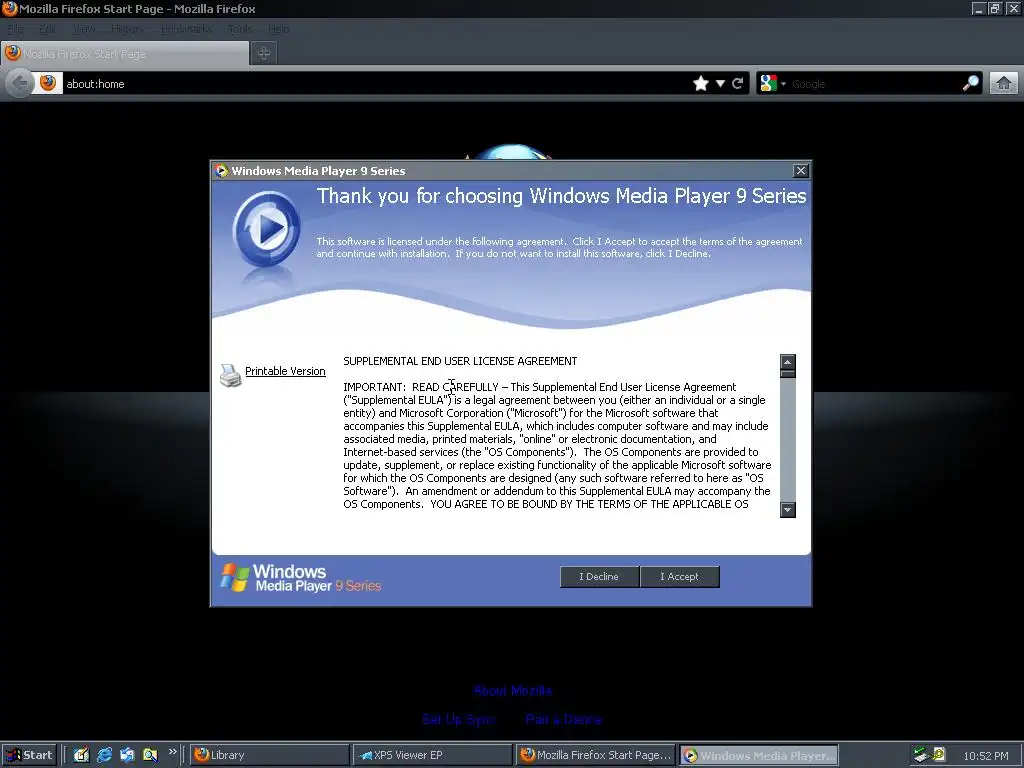Viewport: 1024px width, 768px height.
Task: Close the Windows Media Player 9 Series dialog
Action: click(801, 171)
